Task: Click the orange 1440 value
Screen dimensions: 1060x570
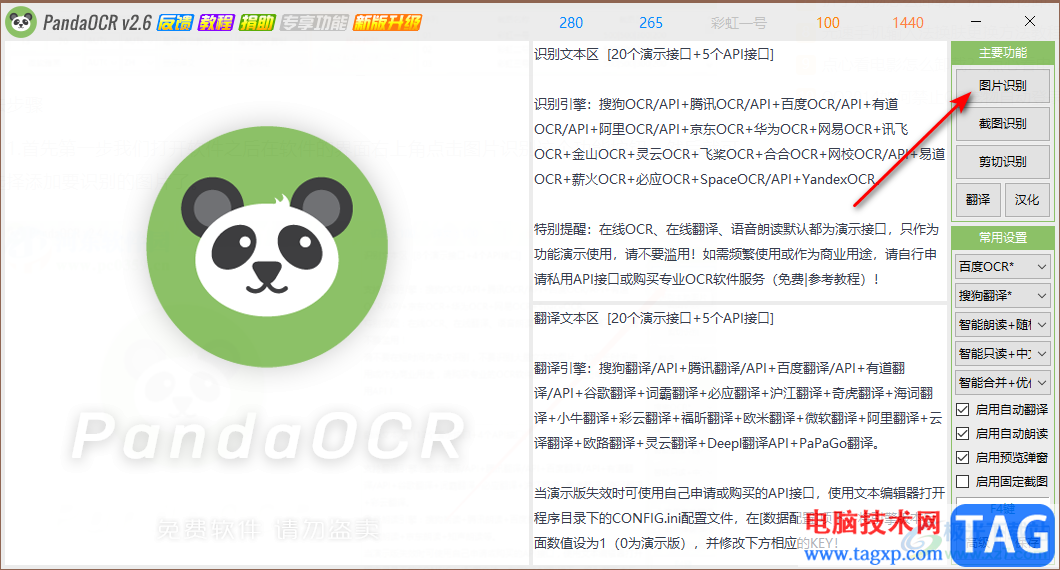Action: point(908,23)
